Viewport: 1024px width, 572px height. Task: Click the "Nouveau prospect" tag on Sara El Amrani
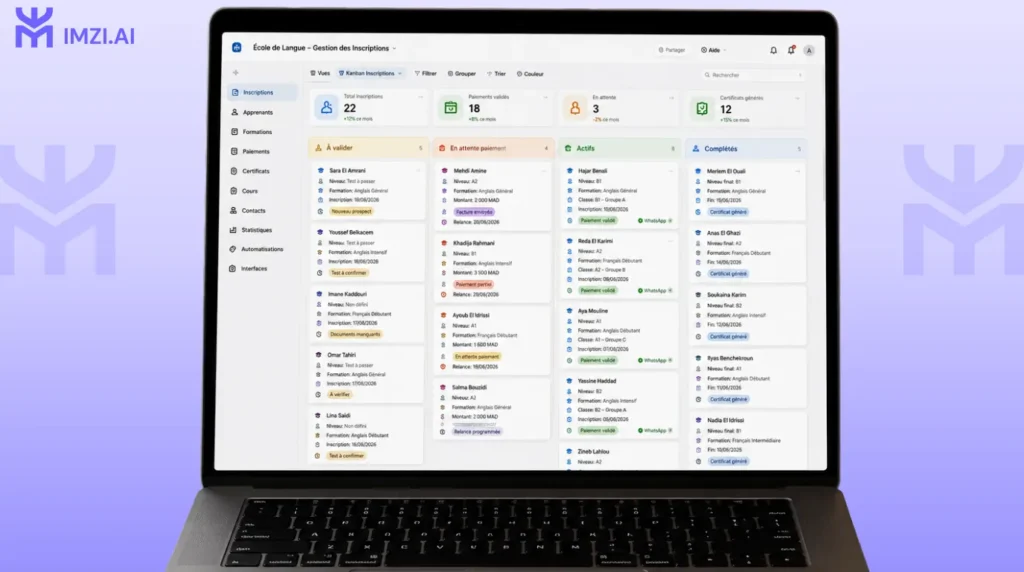coord(351,211)
